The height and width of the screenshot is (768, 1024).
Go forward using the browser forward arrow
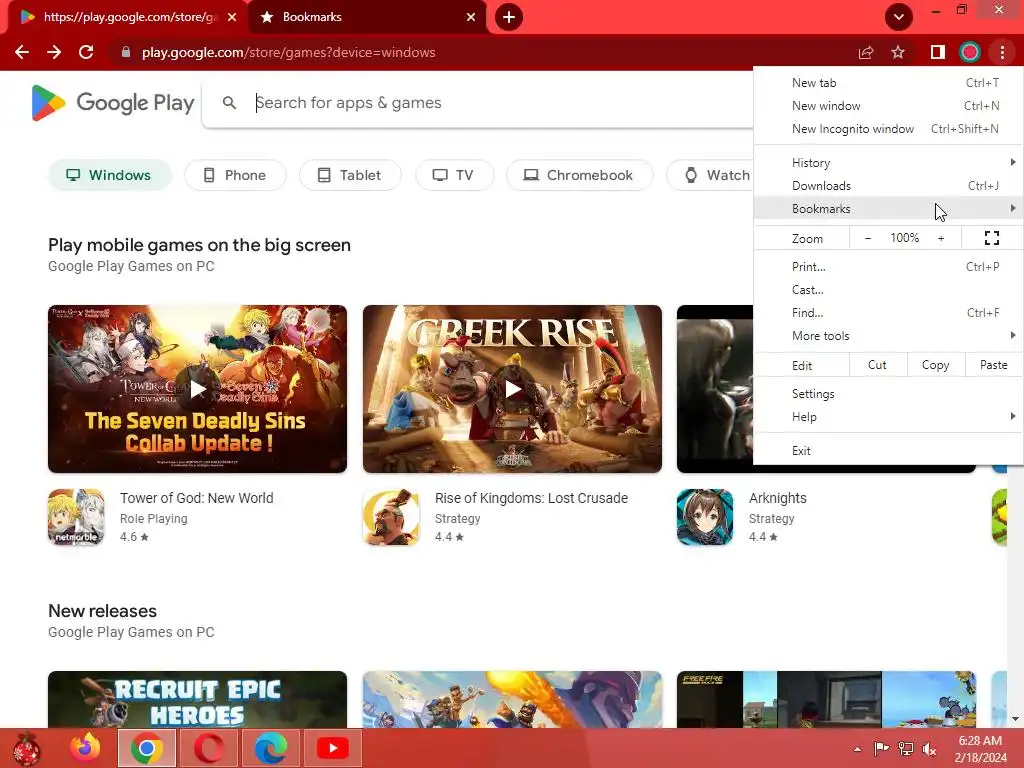[54, 52]
